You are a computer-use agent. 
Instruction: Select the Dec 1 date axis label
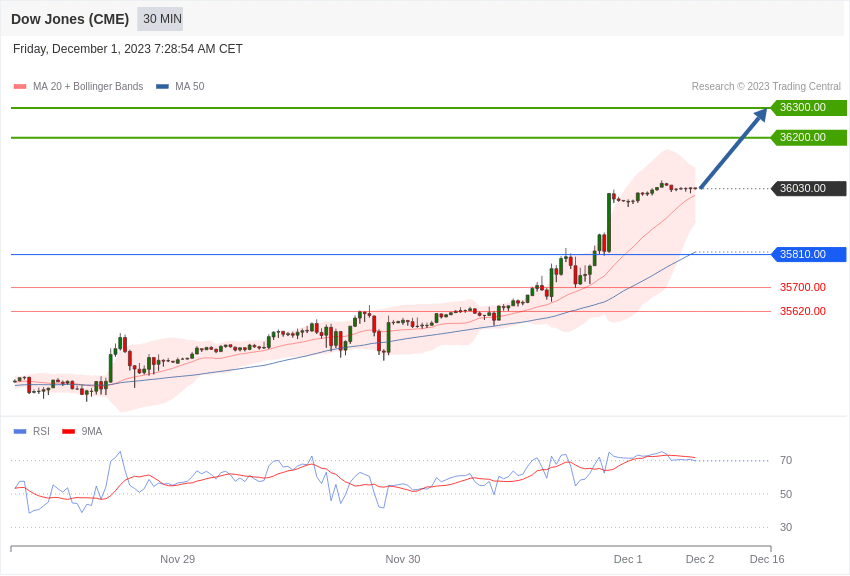click(628, 559)
